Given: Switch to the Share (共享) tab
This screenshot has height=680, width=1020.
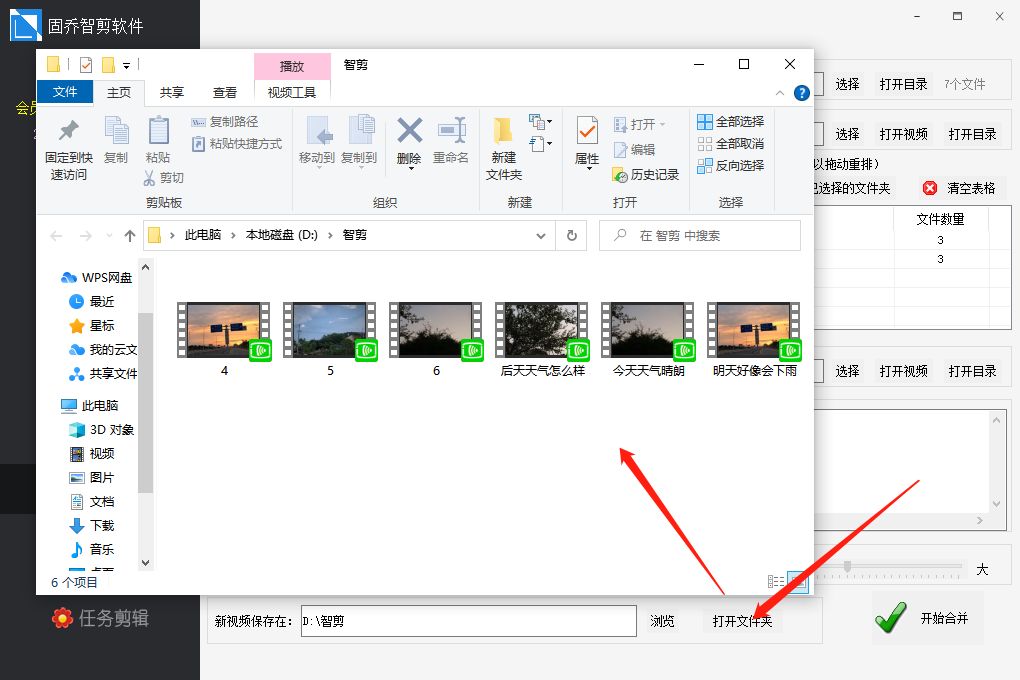Looking at the screenshot, I should pyautogui.click(x=172, y=92).
